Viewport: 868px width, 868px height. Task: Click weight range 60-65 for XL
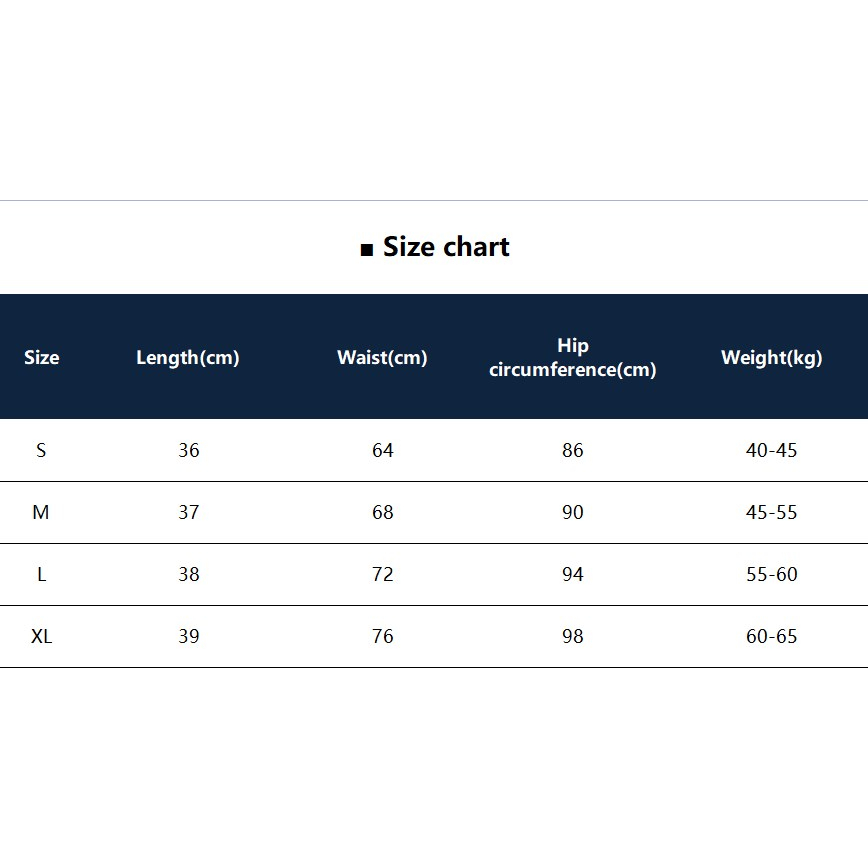point(772,636)
